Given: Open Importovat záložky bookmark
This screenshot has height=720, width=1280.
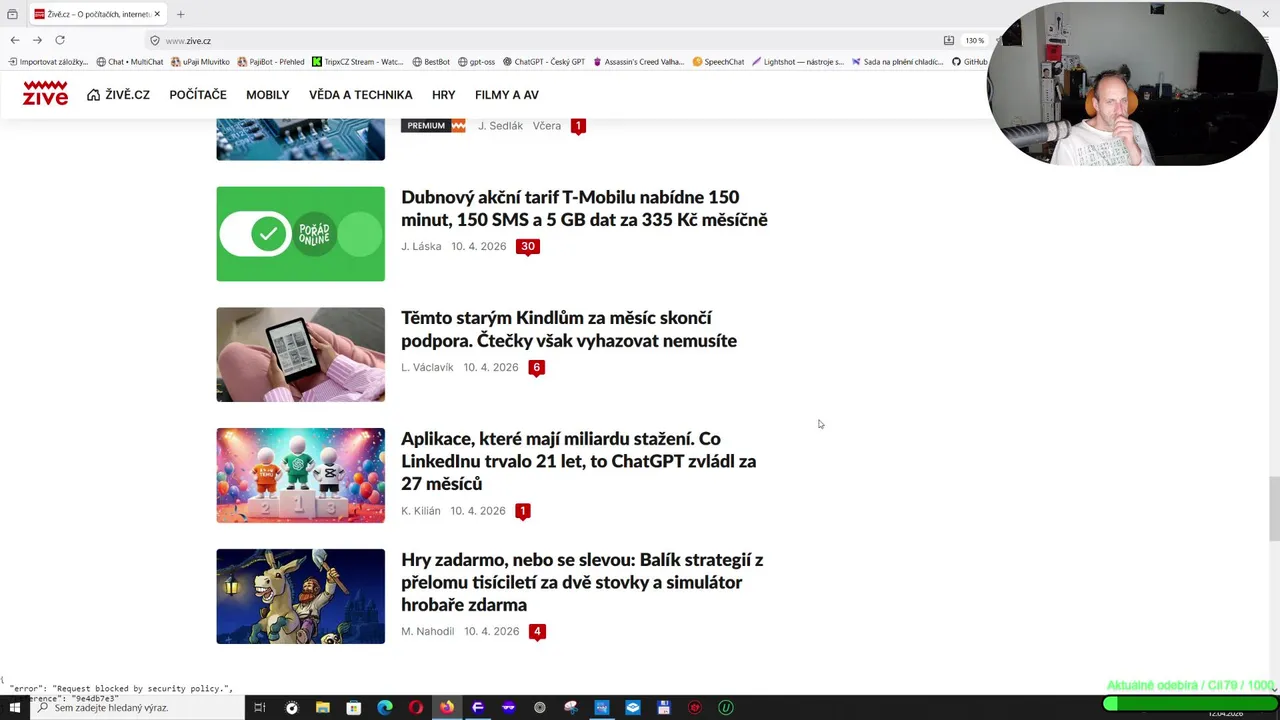Looking at the screenshot, I should click(x=47, y=62).
